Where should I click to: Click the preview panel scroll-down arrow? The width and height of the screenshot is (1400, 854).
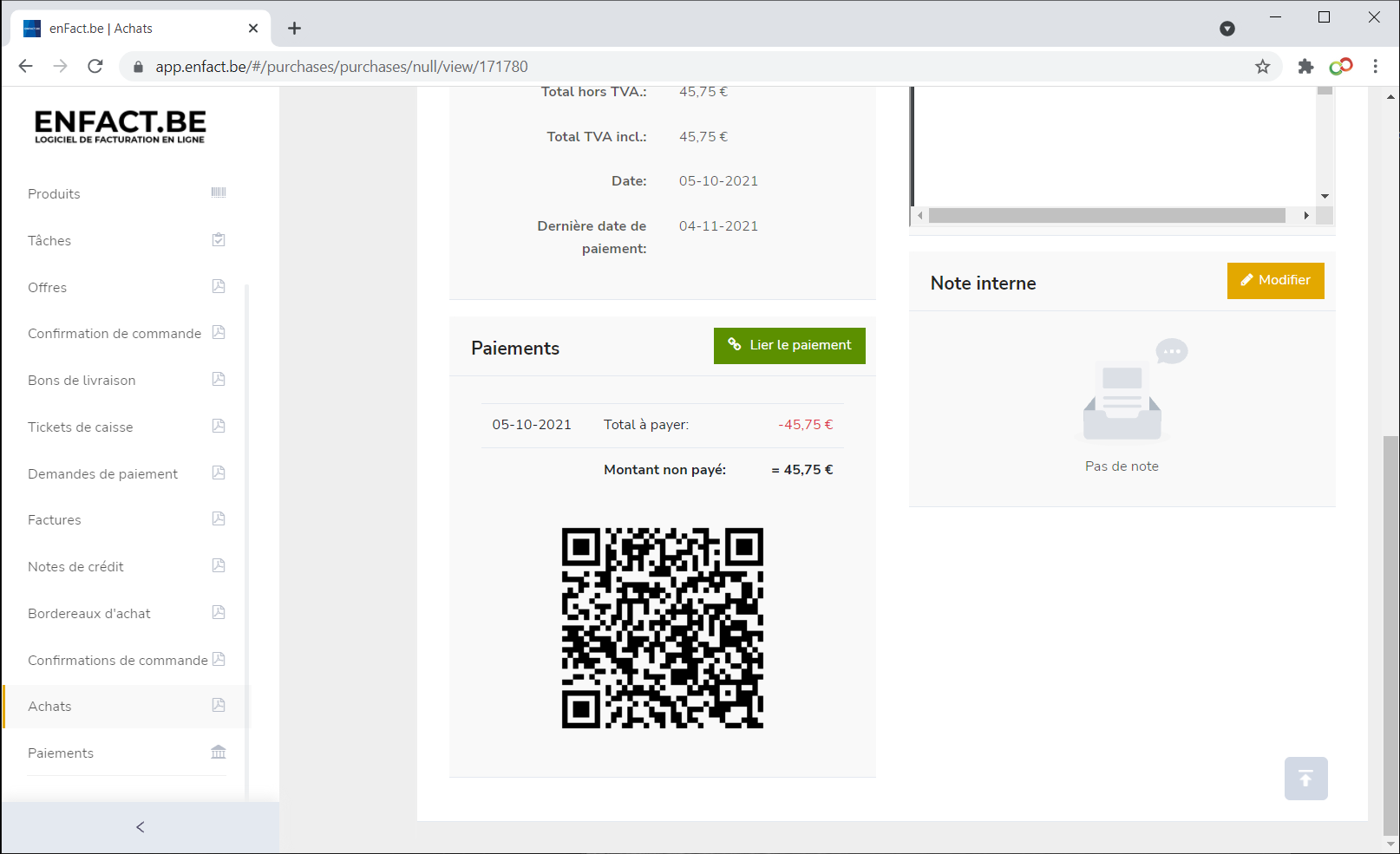coord(1325,196)
